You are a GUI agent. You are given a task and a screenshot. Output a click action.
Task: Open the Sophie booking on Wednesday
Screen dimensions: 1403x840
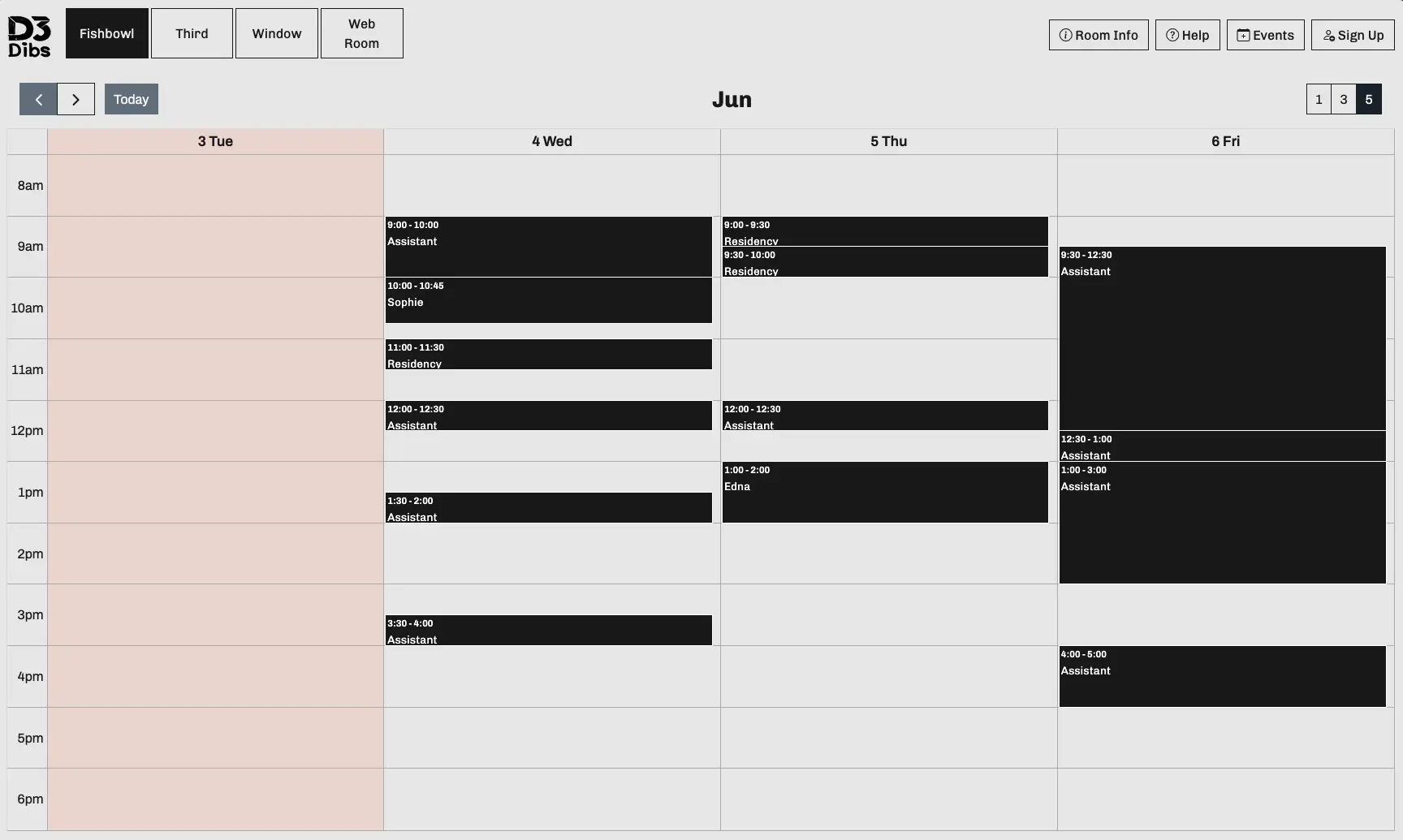point(549,300)
